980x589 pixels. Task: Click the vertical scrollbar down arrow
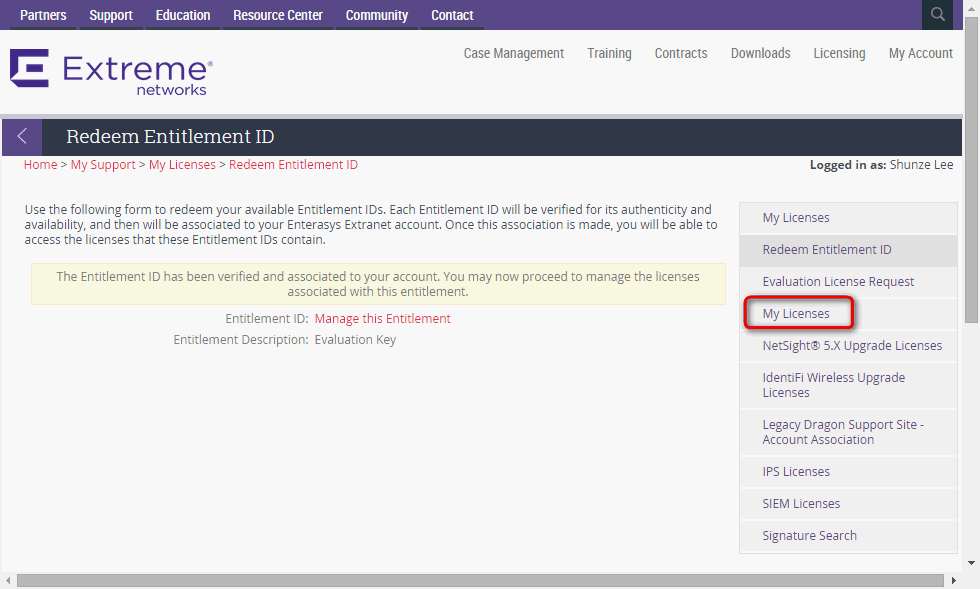click(x=971, y=563)
